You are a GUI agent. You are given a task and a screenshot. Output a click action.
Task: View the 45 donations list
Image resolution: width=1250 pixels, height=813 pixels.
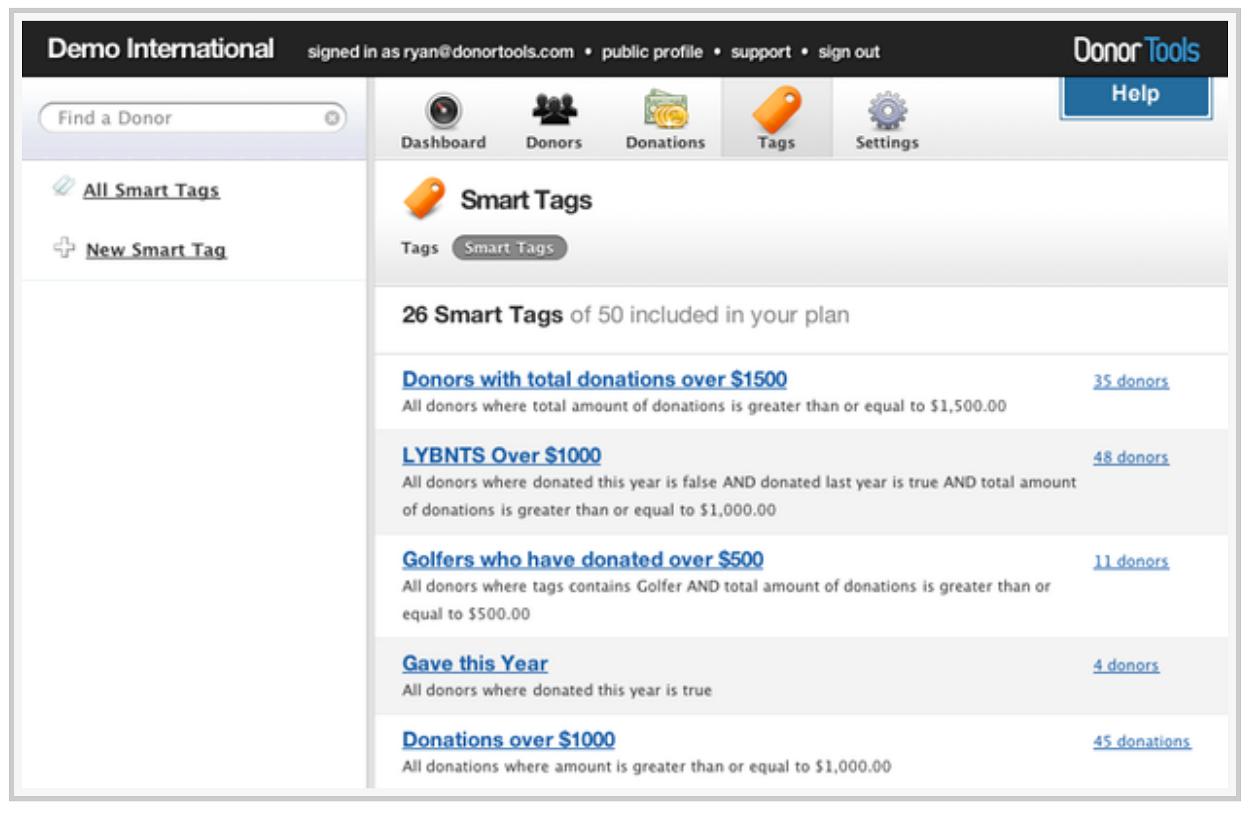tap(1141, 741)
